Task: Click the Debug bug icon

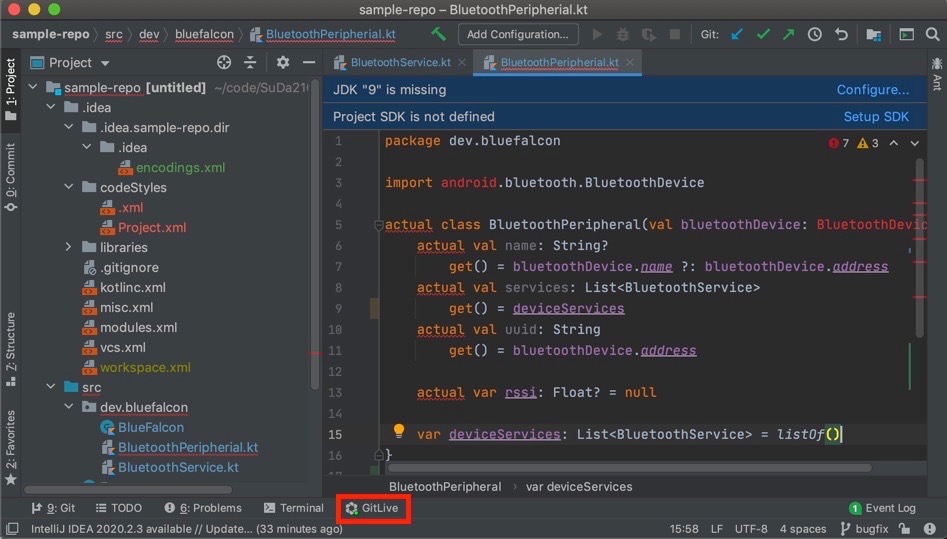Action: click(623, 34)
